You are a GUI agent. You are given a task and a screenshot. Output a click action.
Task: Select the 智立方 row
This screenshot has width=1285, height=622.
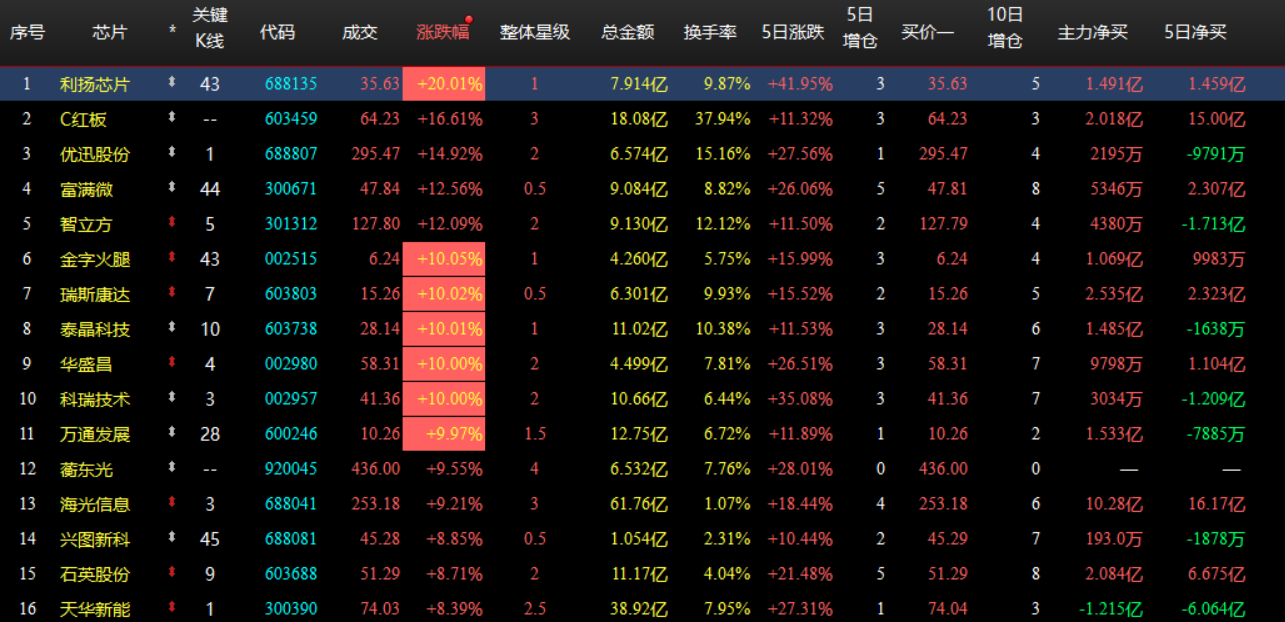86,223
